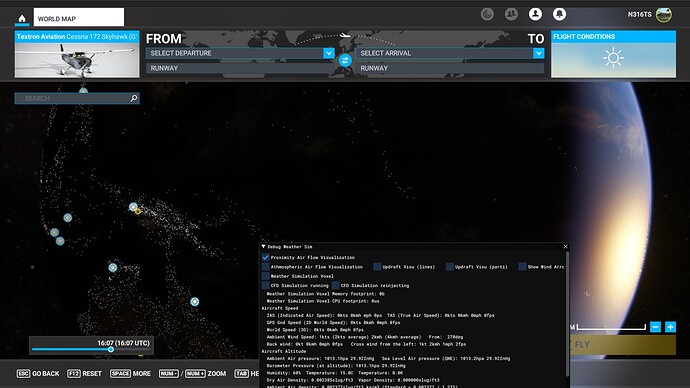Open the SELECT DEPARTURE combo box
Screen dimensions: 690x388
[x=240, y=53]
